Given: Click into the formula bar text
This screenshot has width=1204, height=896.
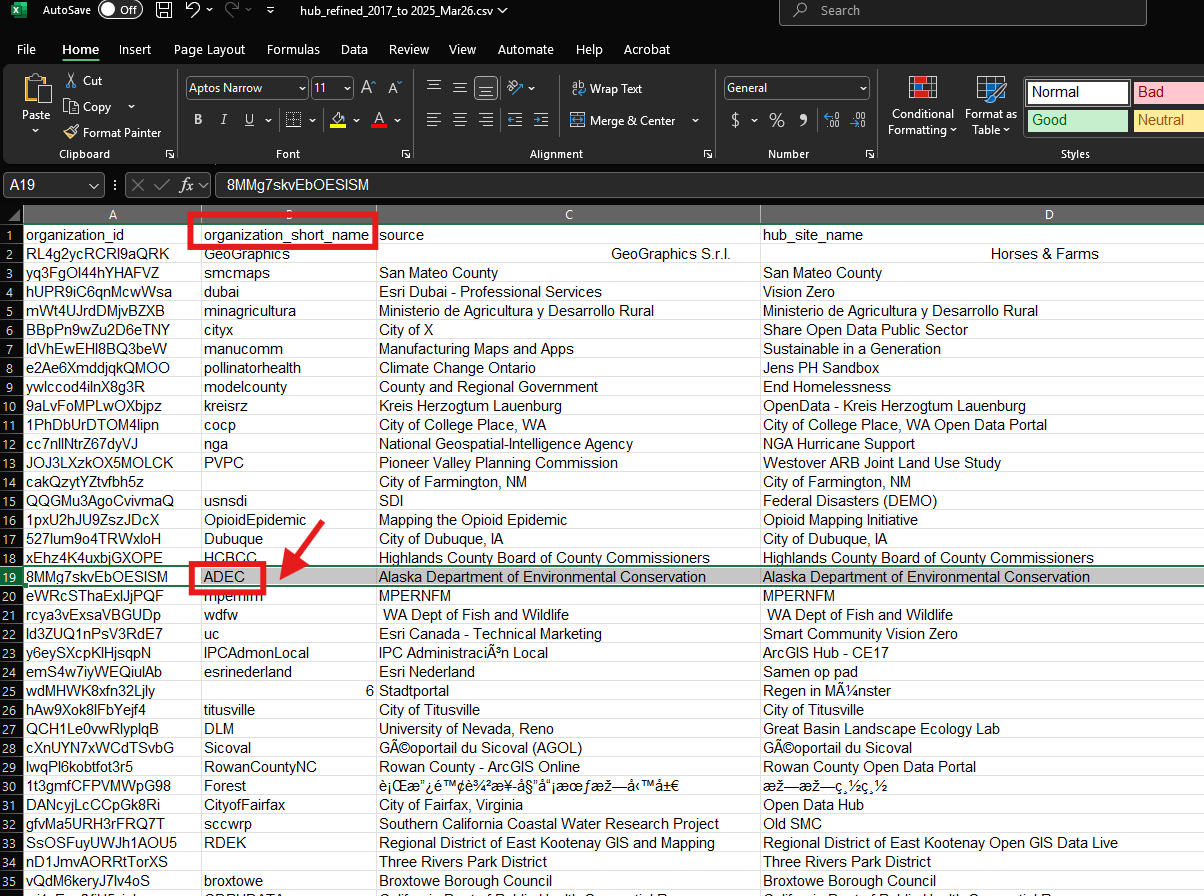Looking at the screenshot, I should (708, 185).
